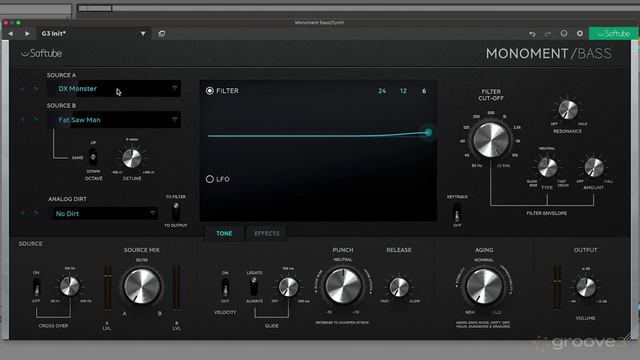Click the Resonance knob
640x360 pixels.
pyautogui.click(x=568, y=110)
